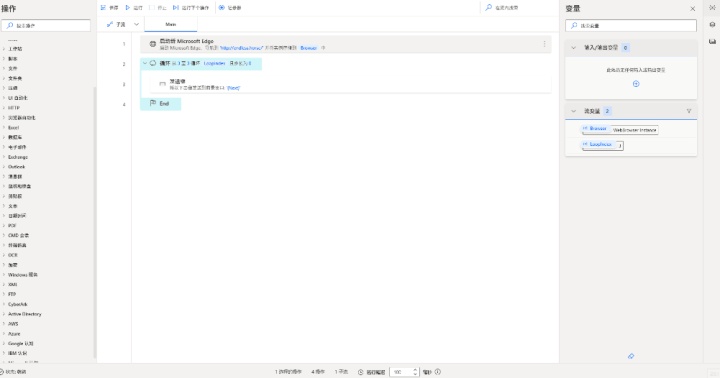The image size is (720, 378).
Task: Click the LoopIndex variable chip
Action: pos(600,144)
